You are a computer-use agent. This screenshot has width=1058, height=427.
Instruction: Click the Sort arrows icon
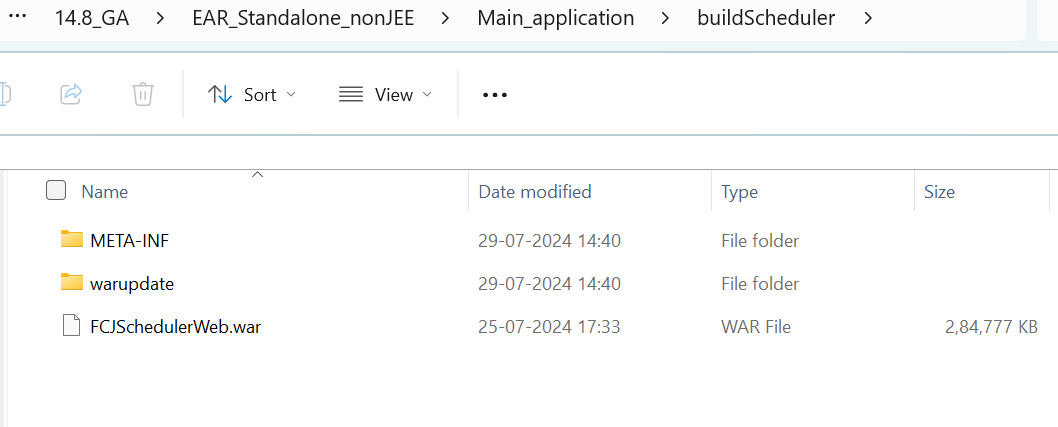(219, 94)
